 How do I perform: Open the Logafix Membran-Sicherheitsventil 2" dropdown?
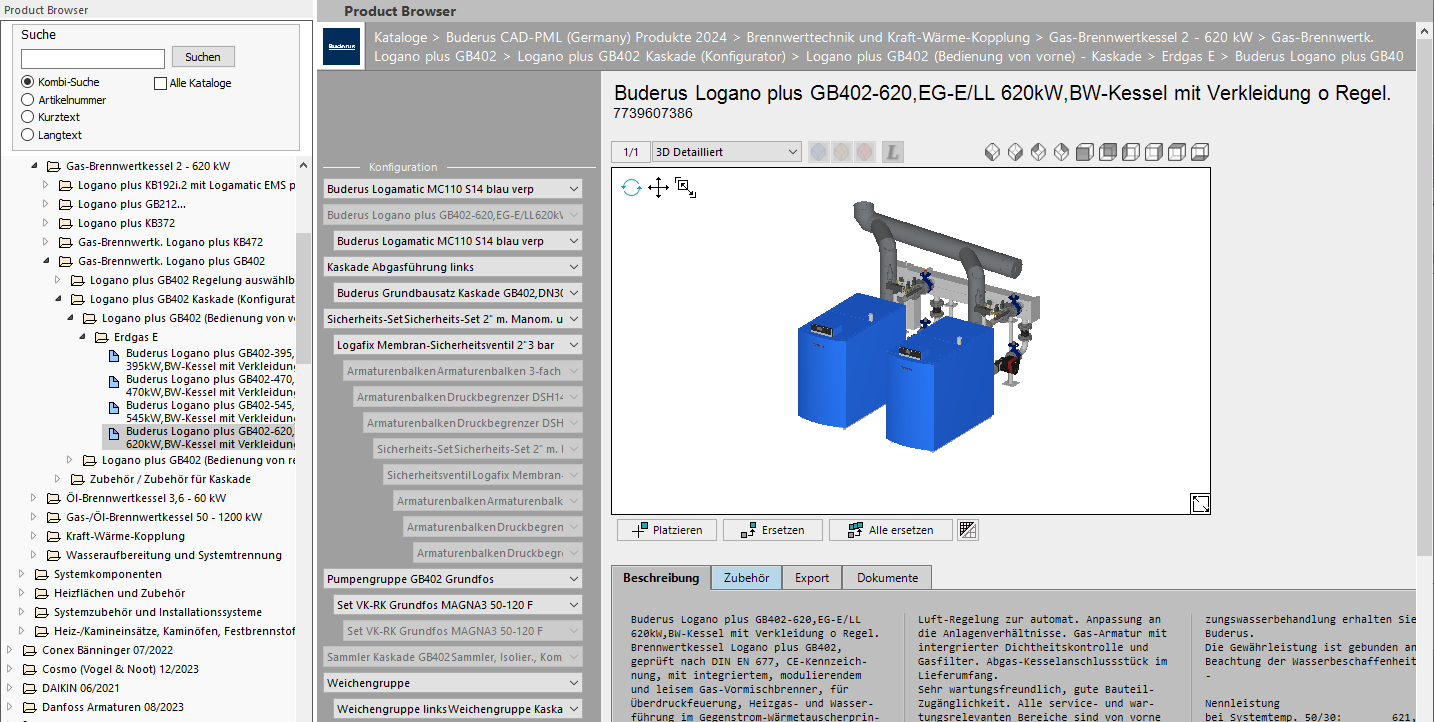(x=458, y=345)
